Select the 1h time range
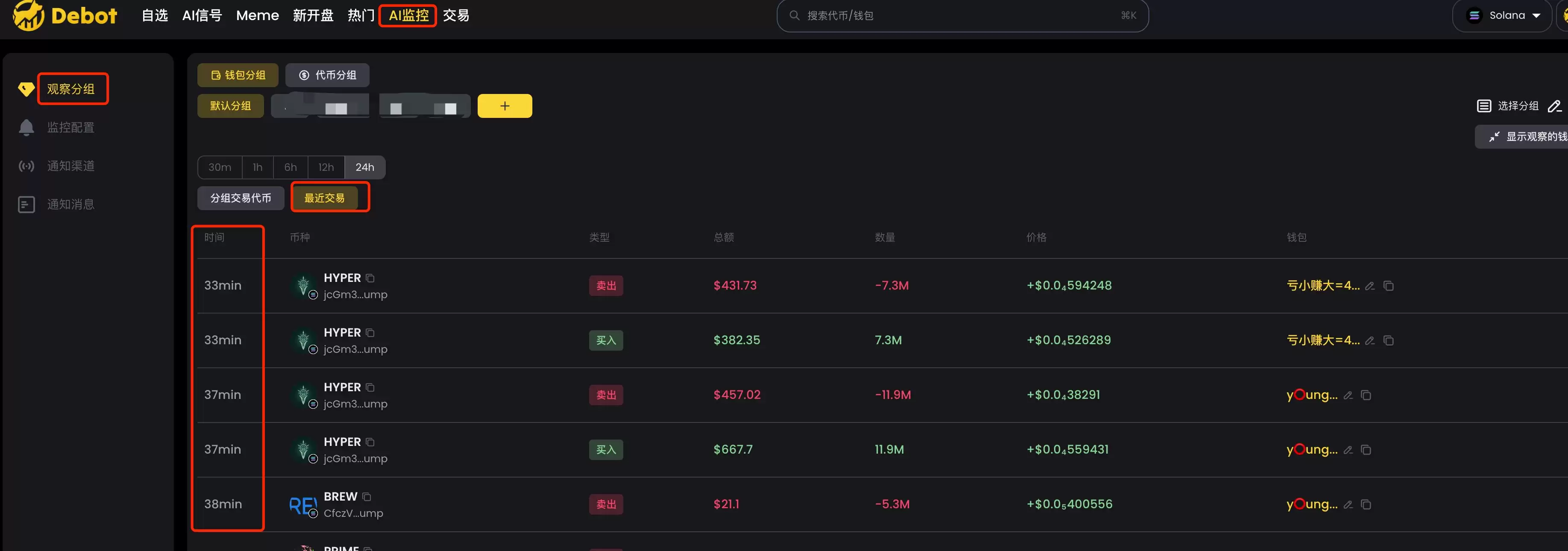Screen dimensions: 1568x551 pyautogui.click(x=258, y=167)
